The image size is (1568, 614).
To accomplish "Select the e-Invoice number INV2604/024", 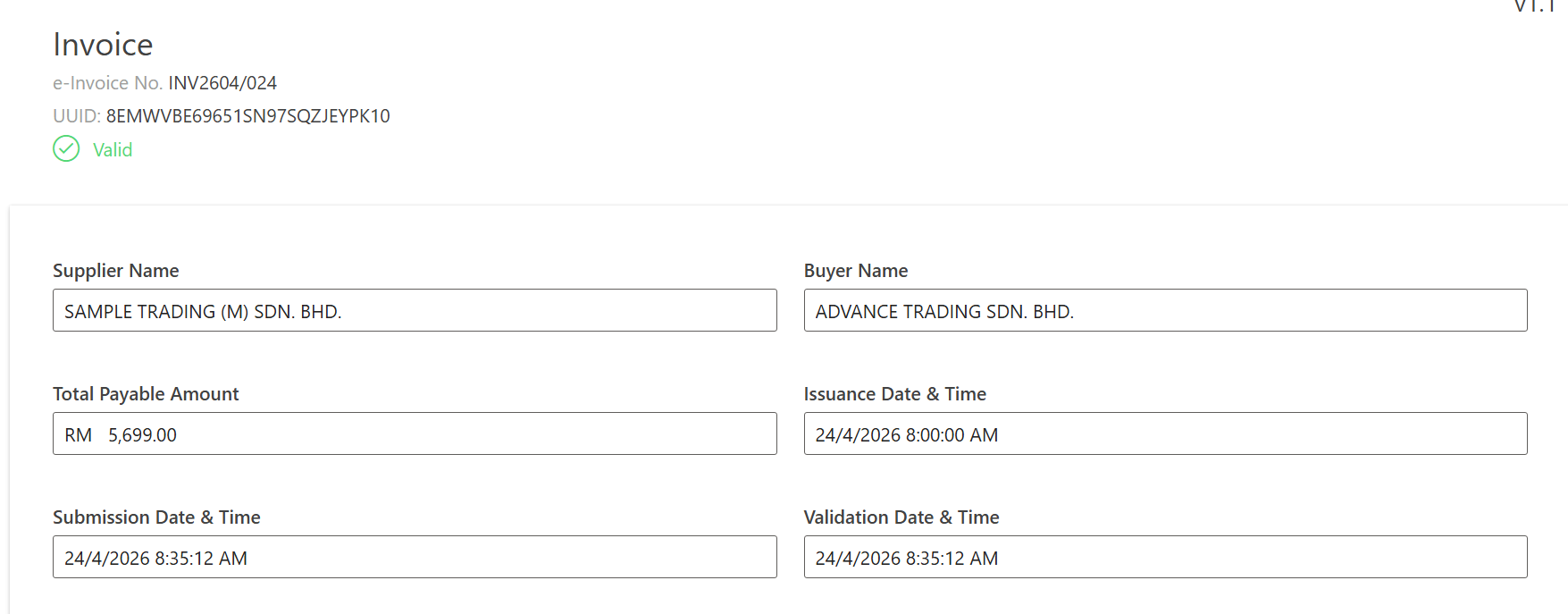I will click(x=222, y=83).
